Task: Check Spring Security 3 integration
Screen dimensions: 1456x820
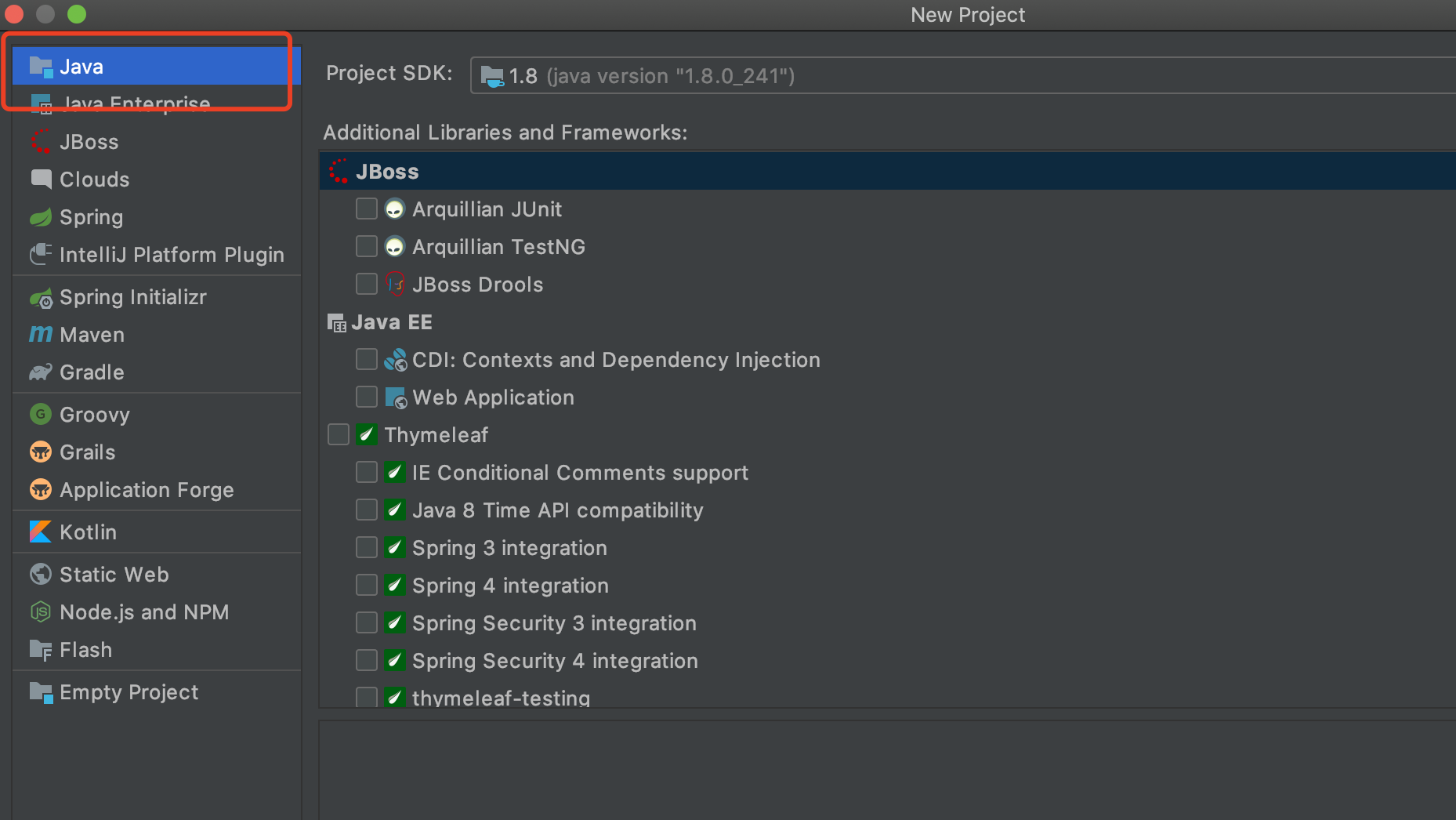Action: (367, 623)
